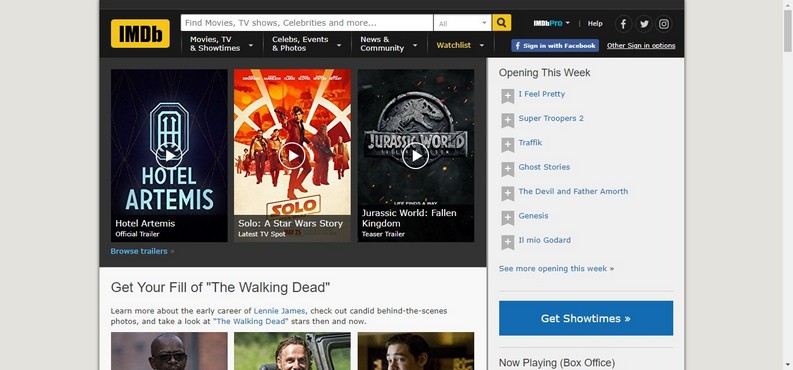Open the Super Troopers 2 title link
Screen dimensions: 793x370
click(x=551, y=118)
